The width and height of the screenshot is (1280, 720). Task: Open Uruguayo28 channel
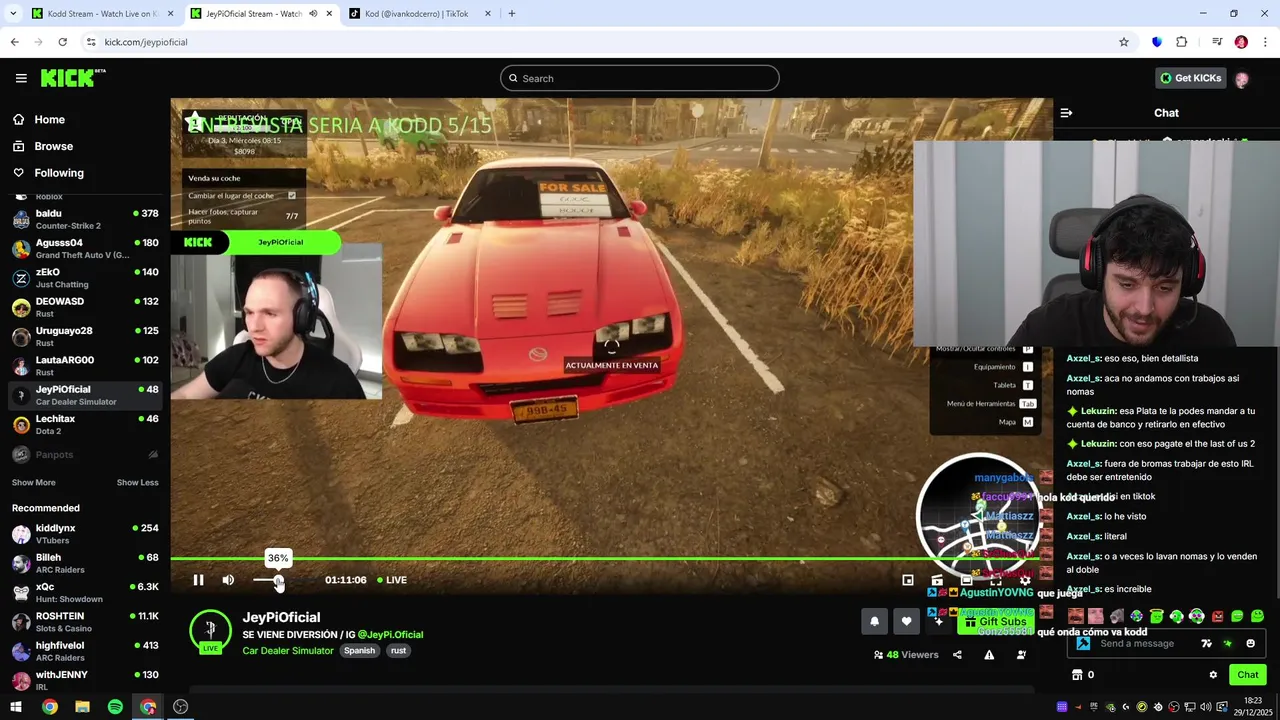(85, 337)
